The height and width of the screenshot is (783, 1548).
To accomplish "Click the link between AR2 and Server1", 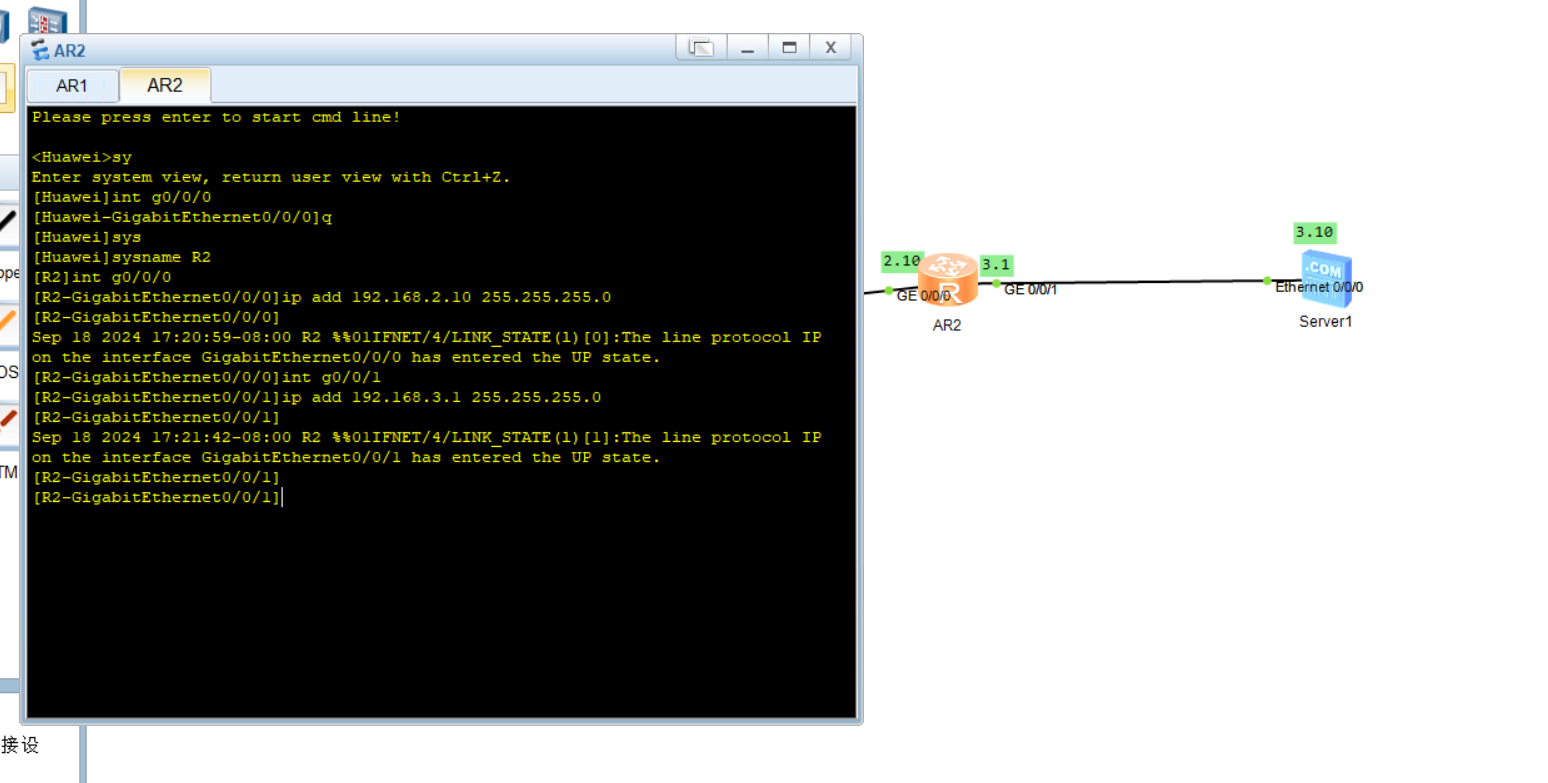I will pos(1130,283).
